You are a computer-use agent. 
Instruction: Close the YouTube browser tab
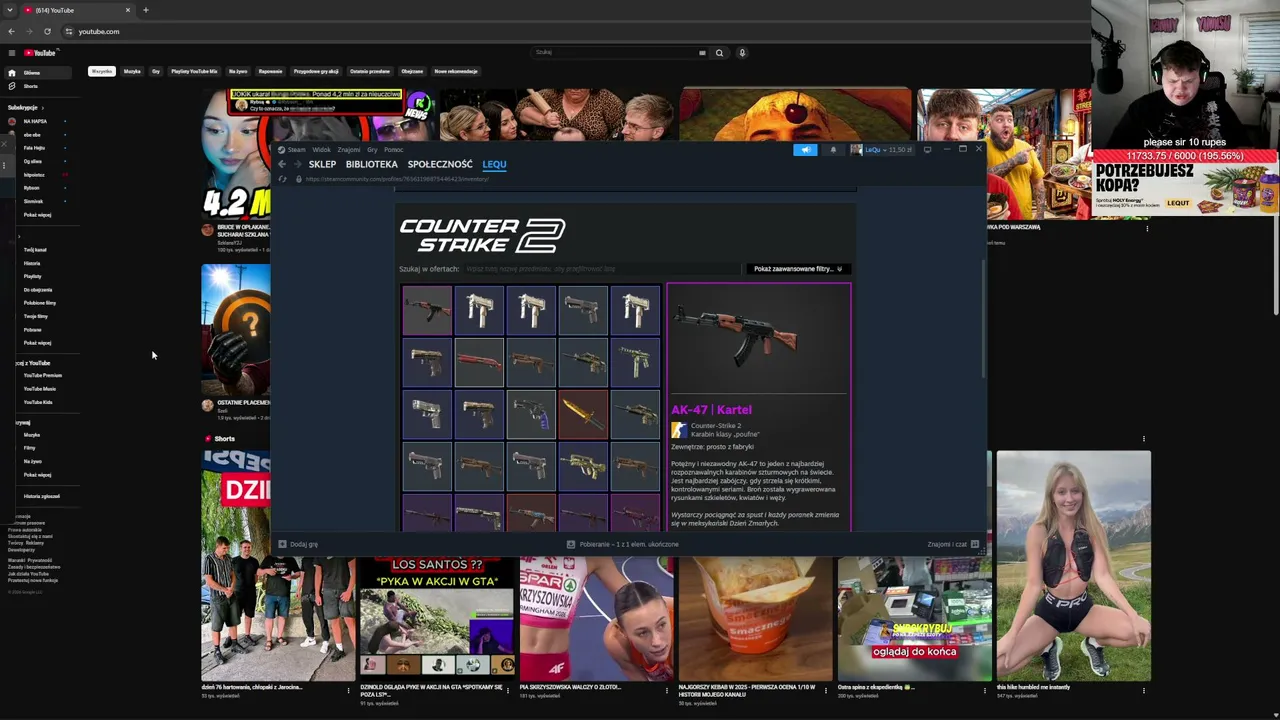point(127,10)
